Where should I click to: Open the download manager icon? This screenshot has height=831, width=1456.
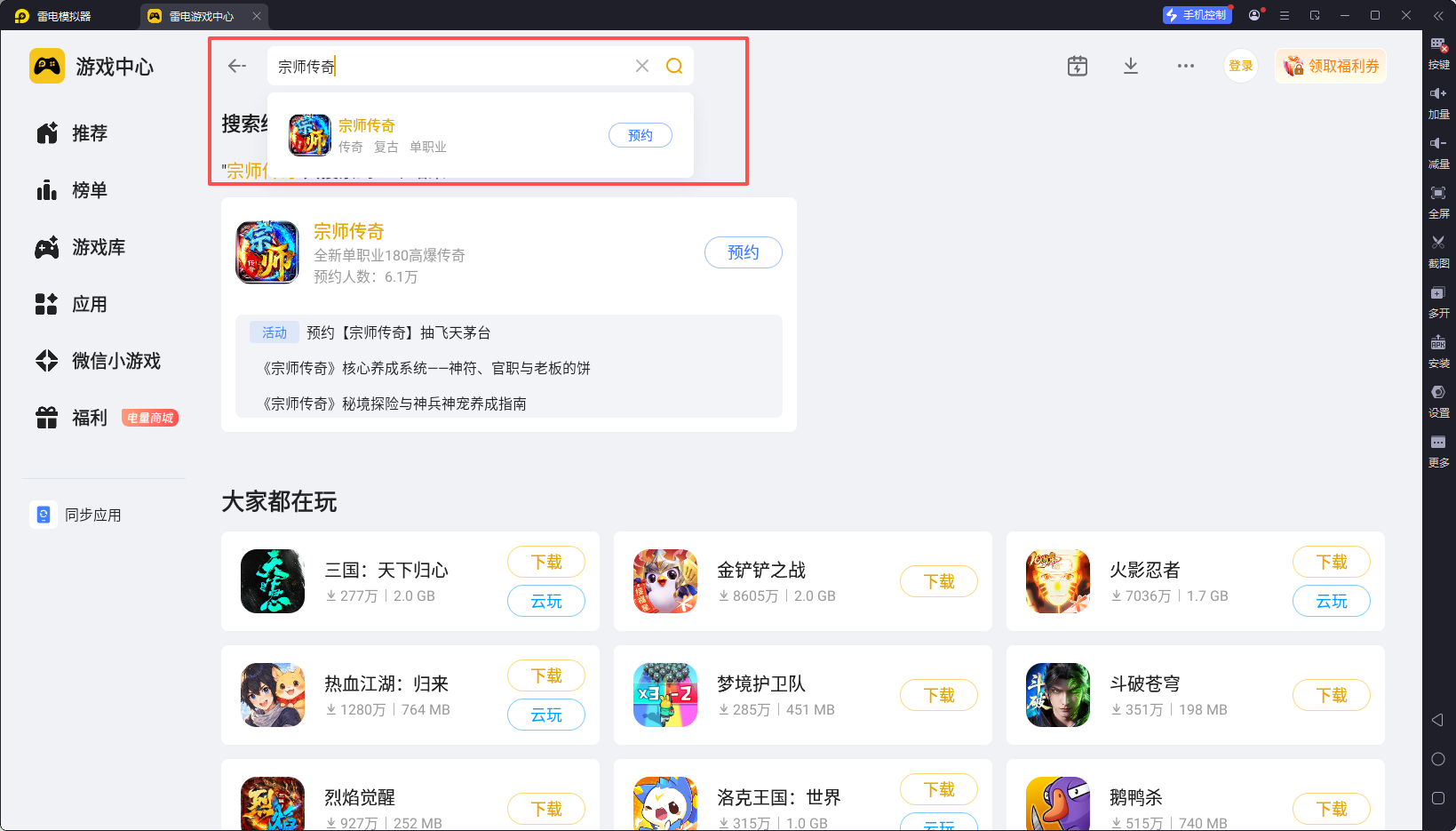point(1131,66)
